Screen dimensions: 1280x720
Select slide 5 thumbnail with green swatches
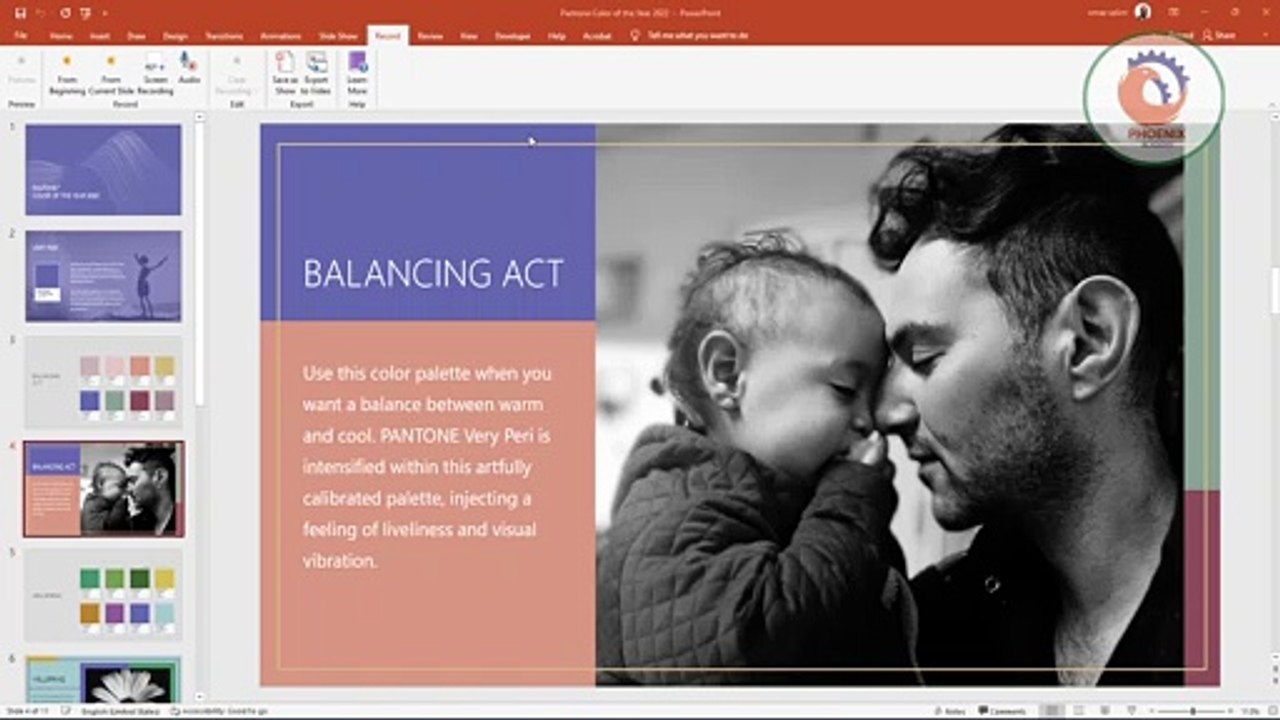(103, 595)
